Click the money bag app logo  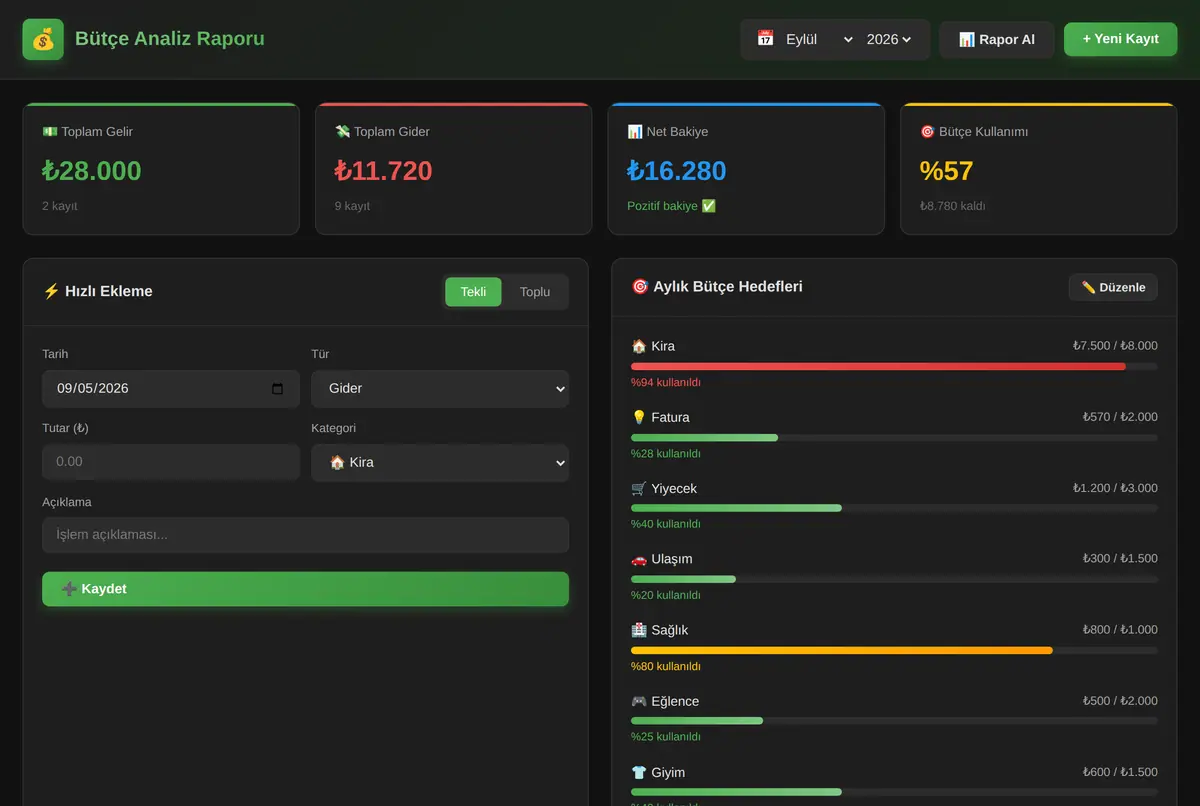click(x=43, y=39)
